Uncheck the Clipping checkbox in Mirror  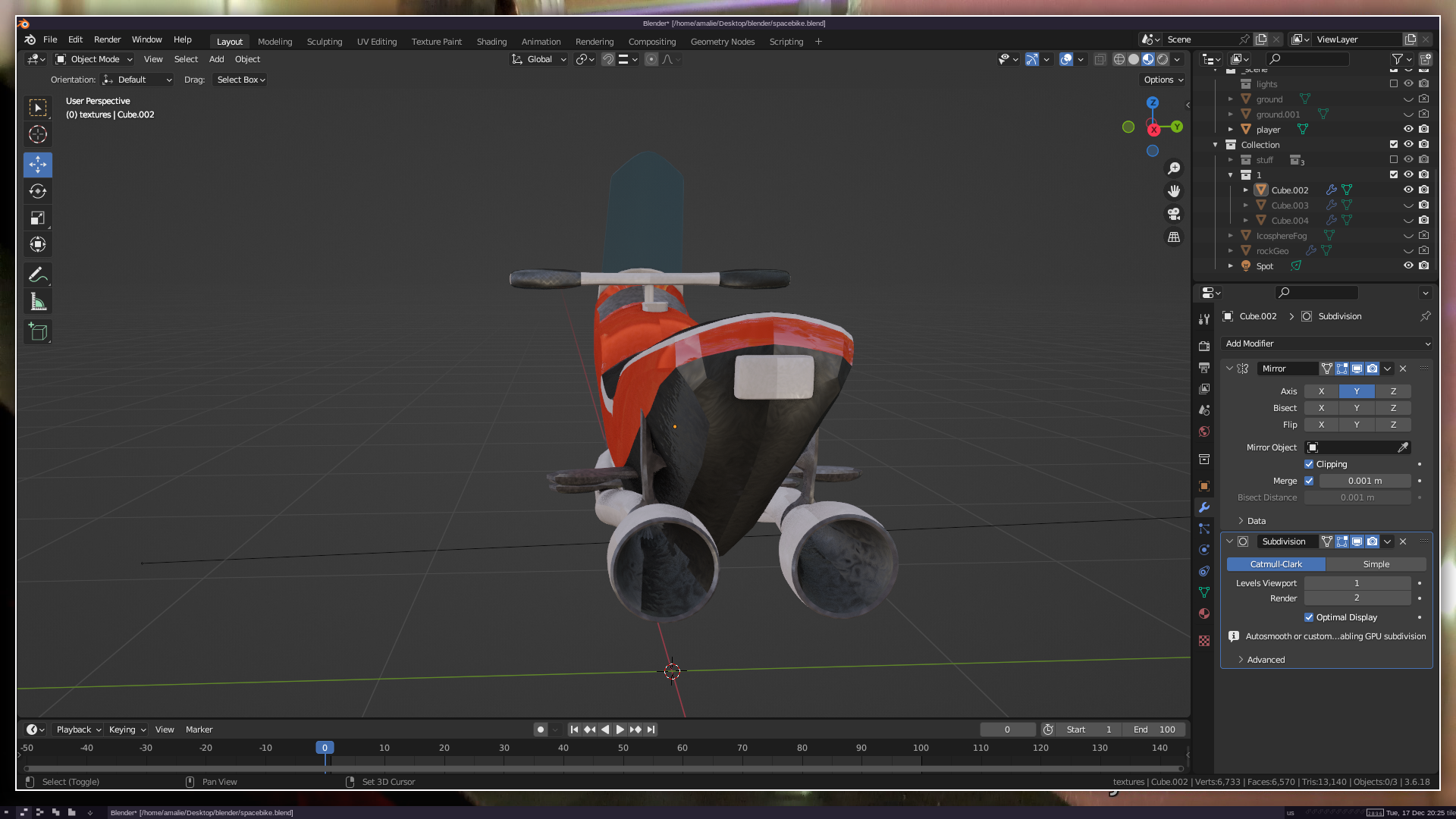1309,464
